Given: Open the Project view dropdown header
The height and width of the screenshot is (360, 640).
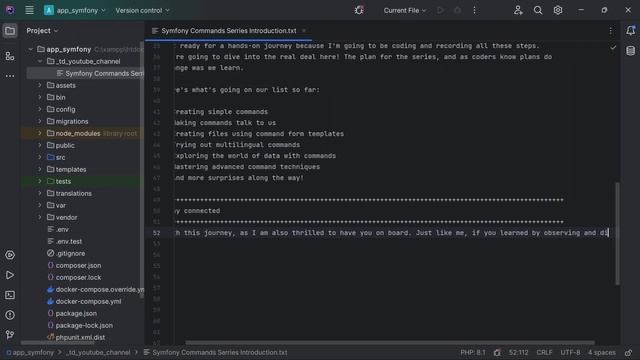Looking at the screenshot, I should point(42,31).
